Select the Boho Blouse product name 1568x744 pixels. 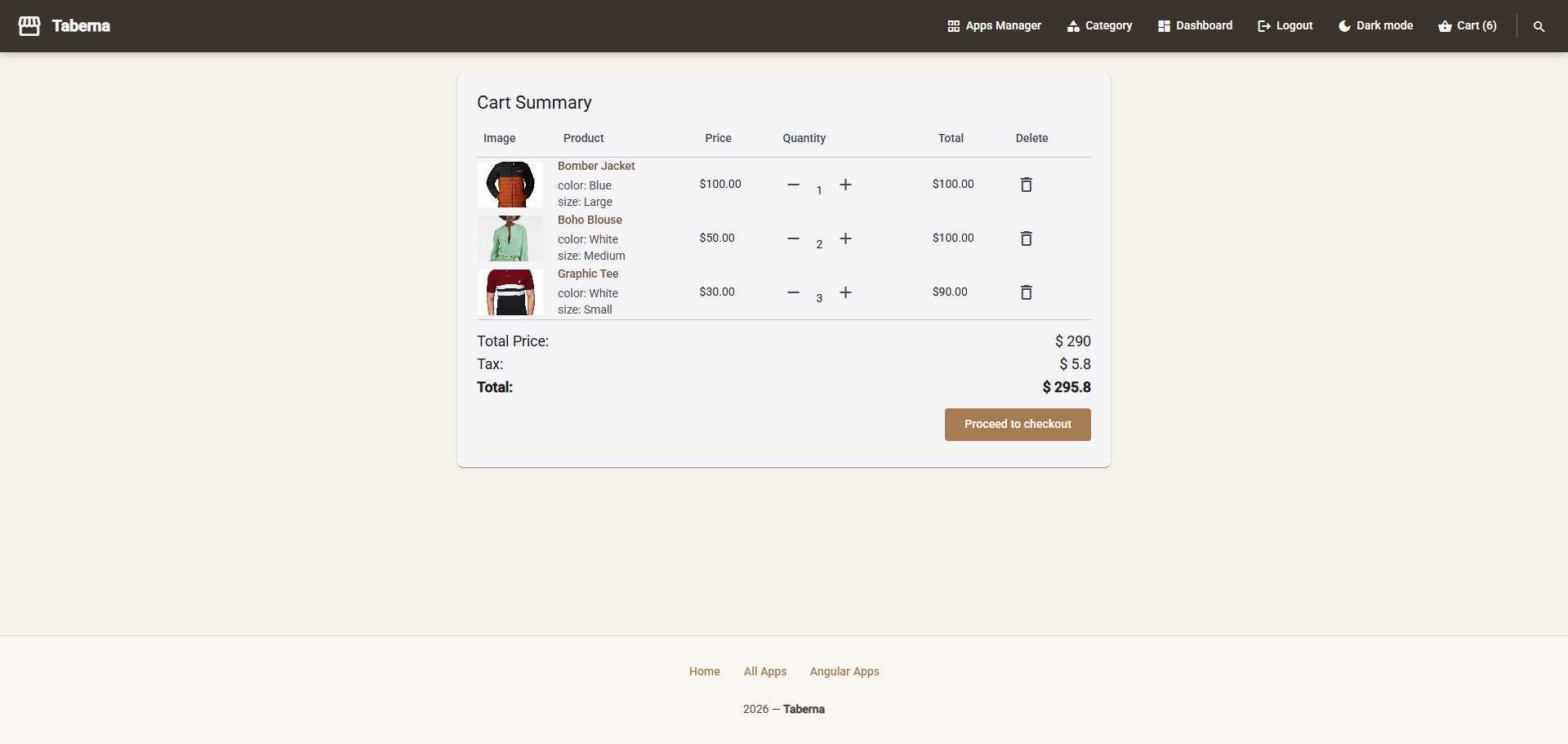coord(590,220)
